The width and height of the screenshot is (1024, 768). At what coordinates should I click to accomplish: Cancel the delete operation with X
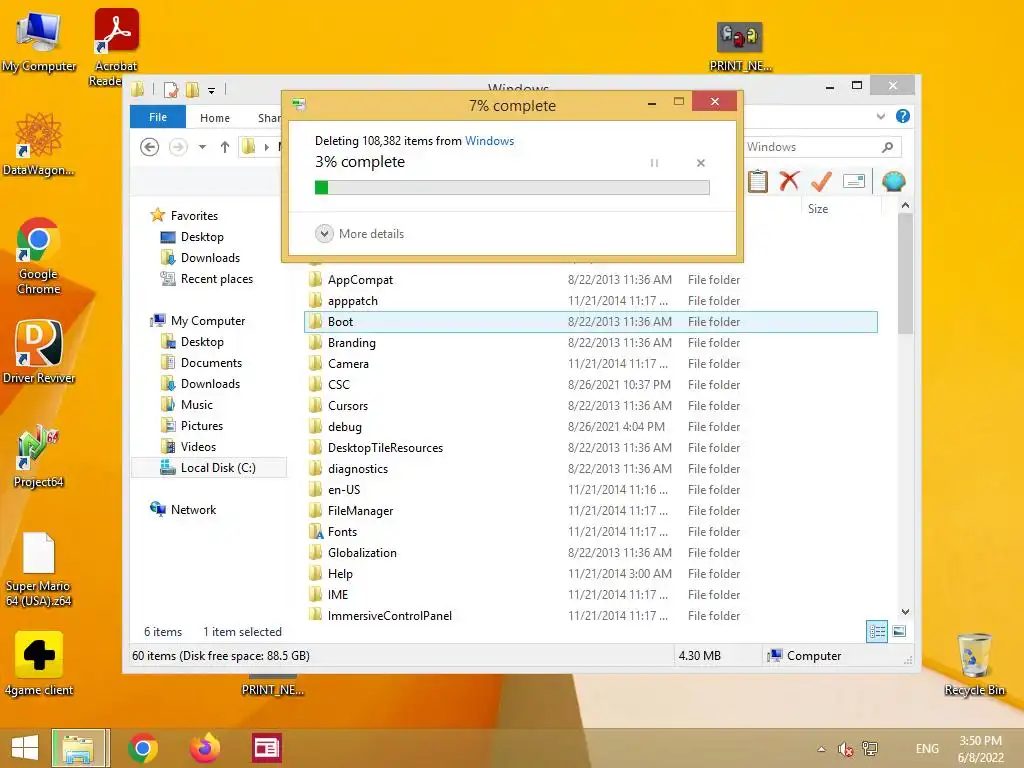pyautogui.click(x=701, y=163)
